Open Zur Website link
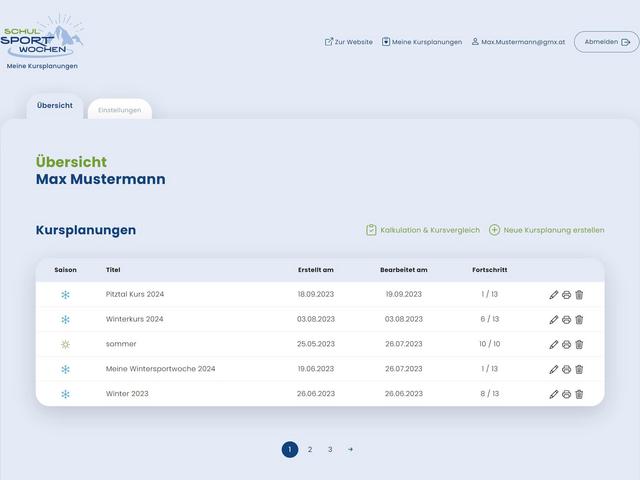Image resolution: width=640 pixels, height=480 pixels. click(x=349, y=42)
